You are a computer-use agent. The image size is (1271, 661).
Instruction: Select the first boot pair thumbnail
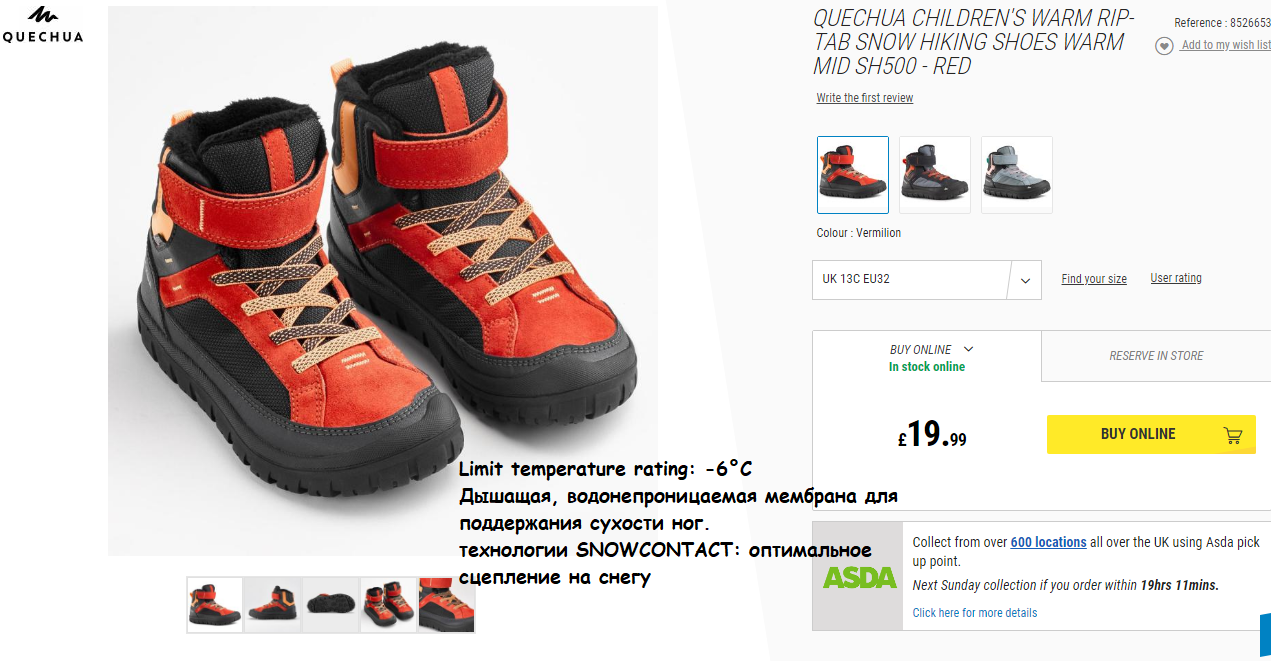click(215, 605)
